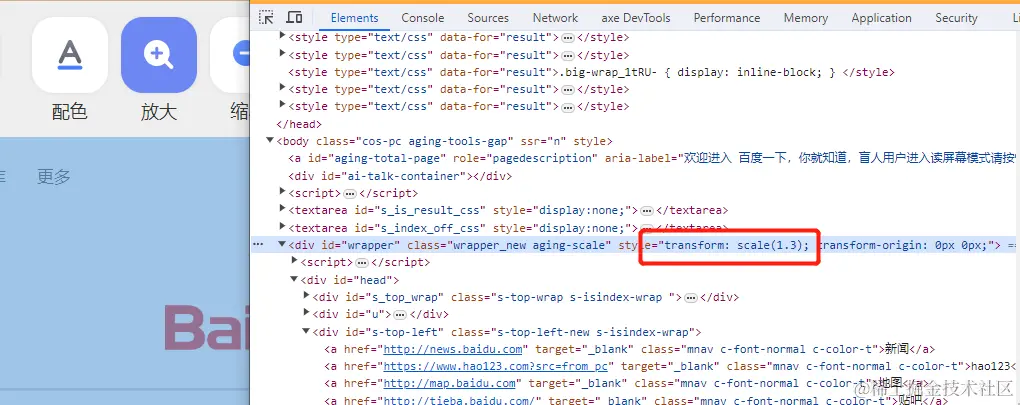Expand the div id u node

pyautogui.click(x=306, y=314)
